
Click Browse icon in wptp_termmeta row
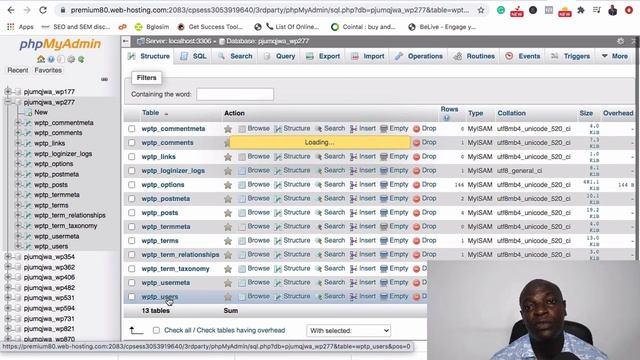242,227
